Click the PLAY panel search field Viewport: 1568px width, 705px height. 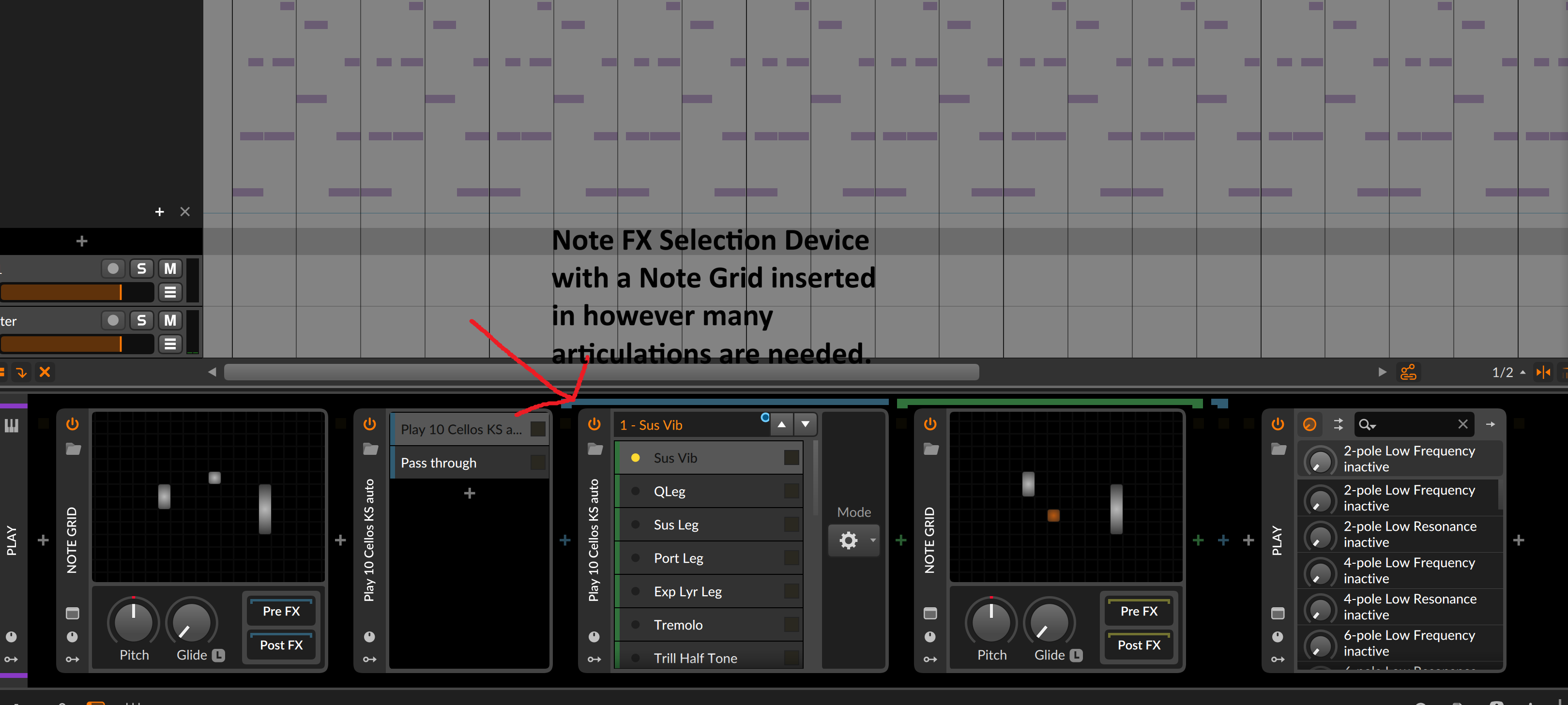click(1412, 424)
